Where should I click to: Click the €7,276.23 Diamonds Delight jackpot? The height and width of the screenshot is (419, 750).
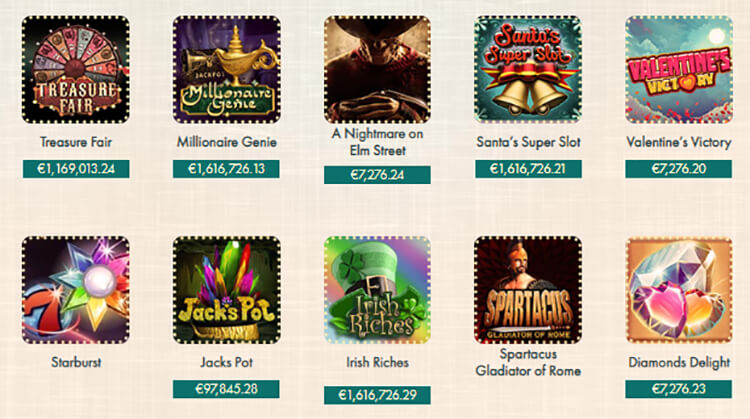point(679,389)
